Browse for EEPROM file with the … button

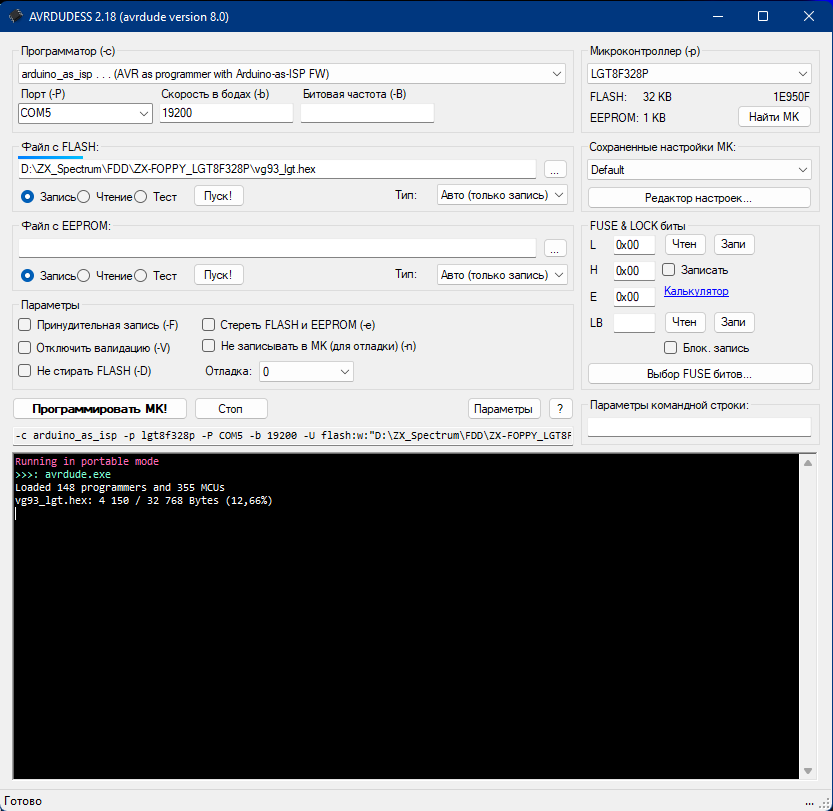(555, 249)
